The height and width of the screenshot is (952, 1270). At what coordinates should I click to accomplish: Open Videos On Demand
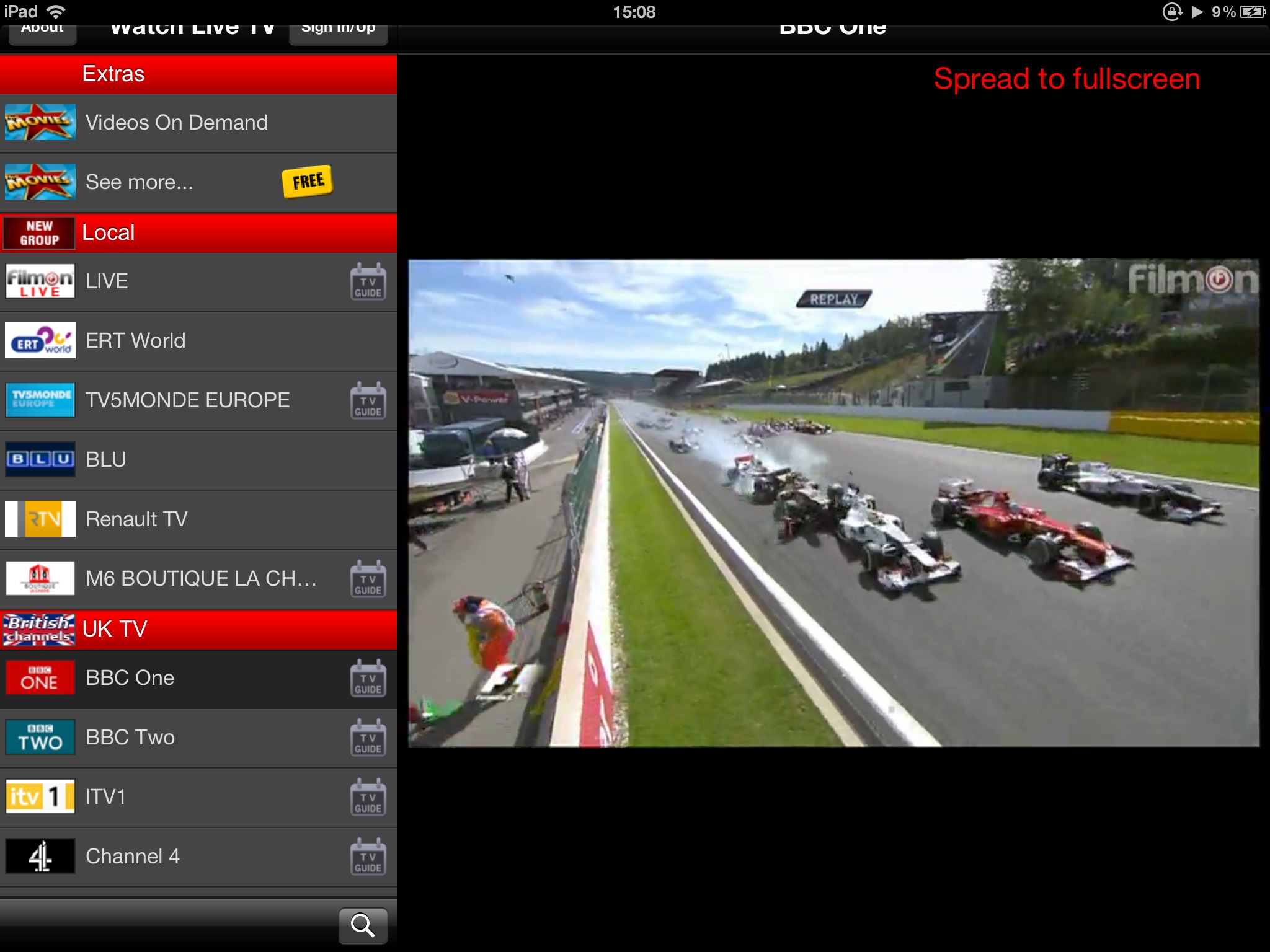(x=198, y=123)
